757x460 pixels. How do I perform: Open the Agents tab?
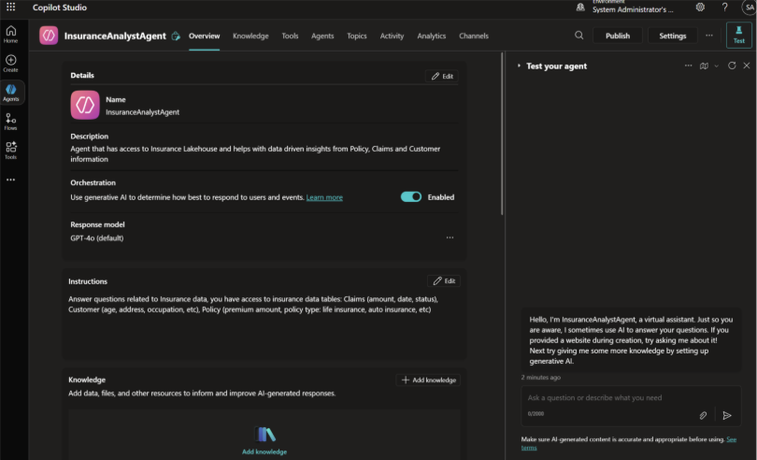(x=322, y=36)
